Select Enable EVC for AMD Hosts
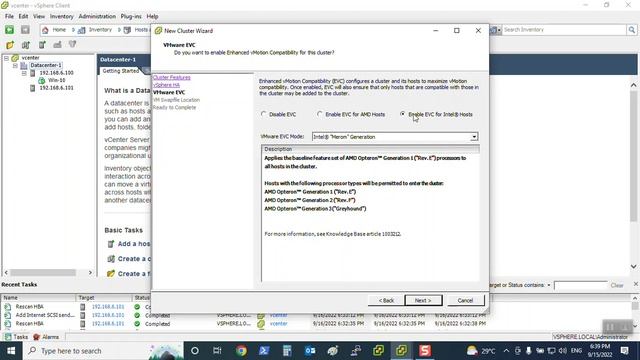This screenshot has height=360, width=640. 320,114
